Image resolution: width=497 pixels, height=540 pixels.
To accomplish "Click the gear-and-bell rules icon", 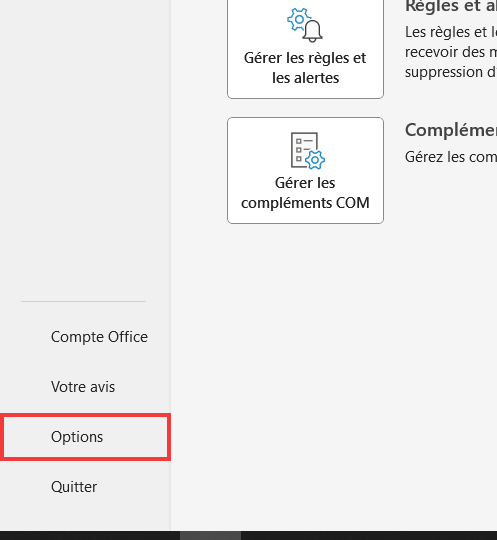I will pos(305,25).
